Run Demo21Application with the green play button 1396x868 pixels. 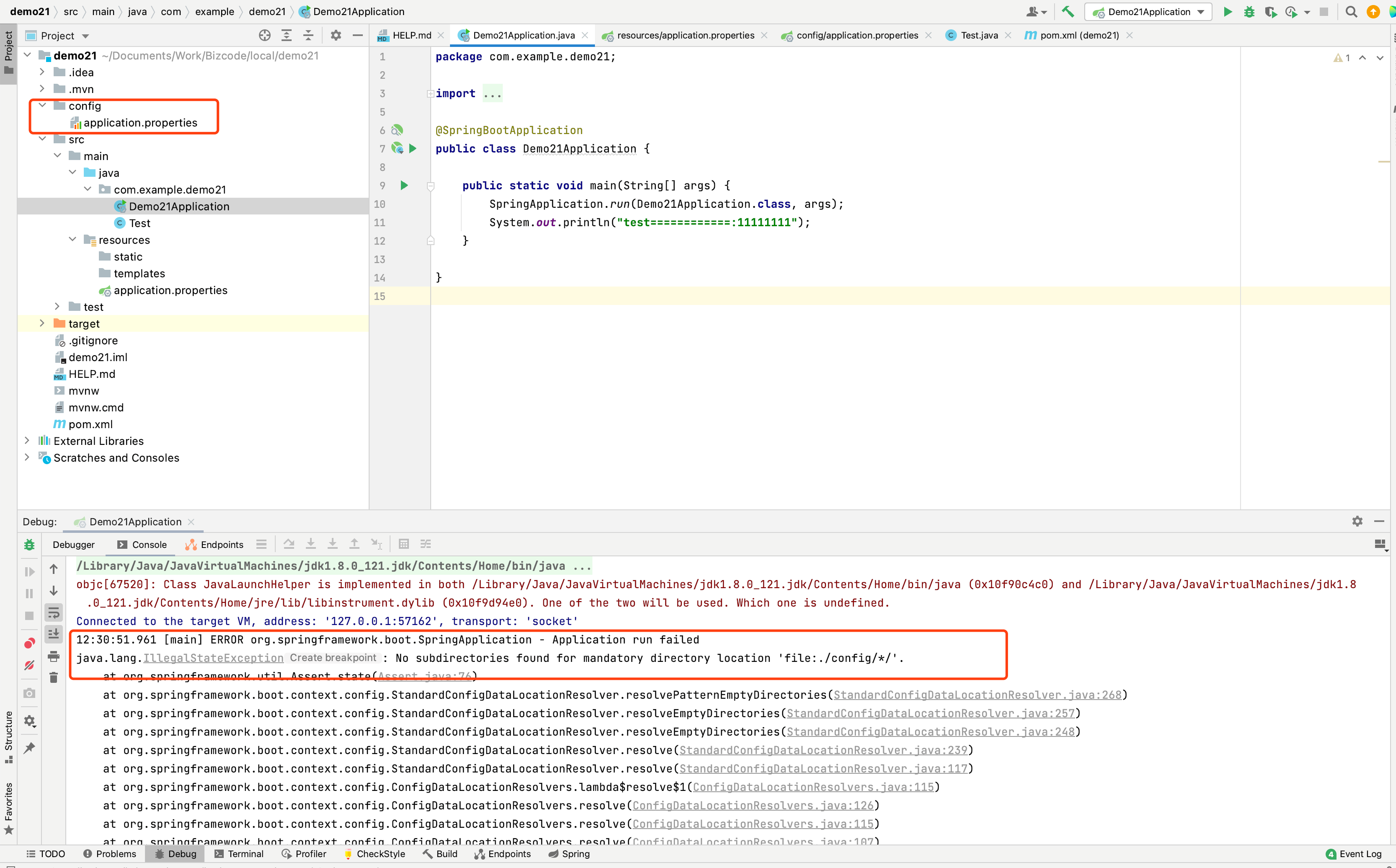click(1227, 11)
